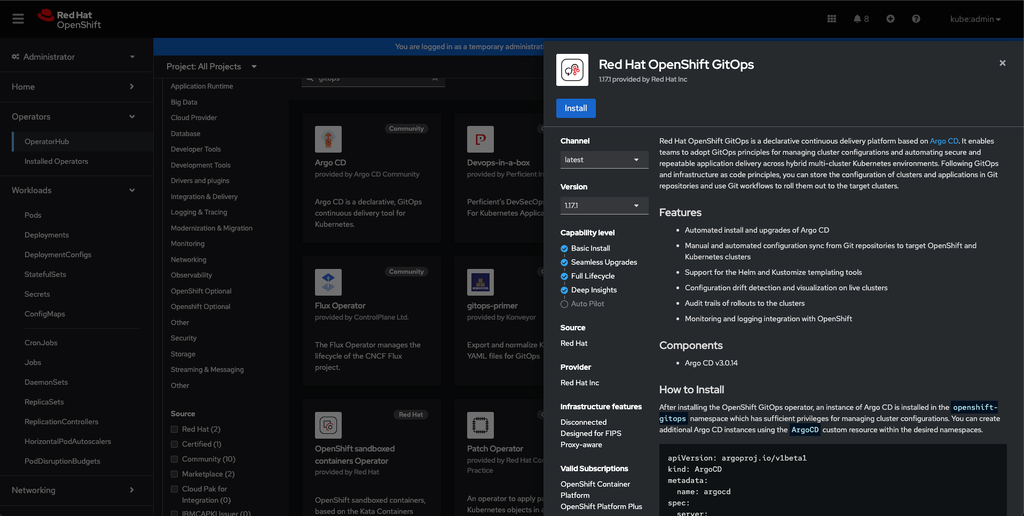Open the application launcher grid icon

pos(832,19)
